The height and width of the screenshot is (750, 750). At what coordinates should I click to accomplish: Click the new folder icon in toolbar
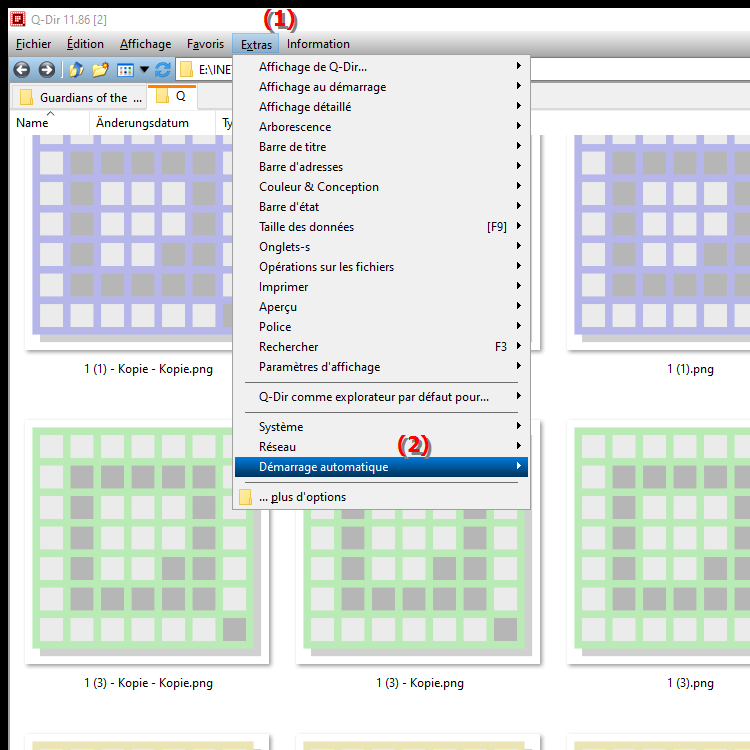pos(100,70)
